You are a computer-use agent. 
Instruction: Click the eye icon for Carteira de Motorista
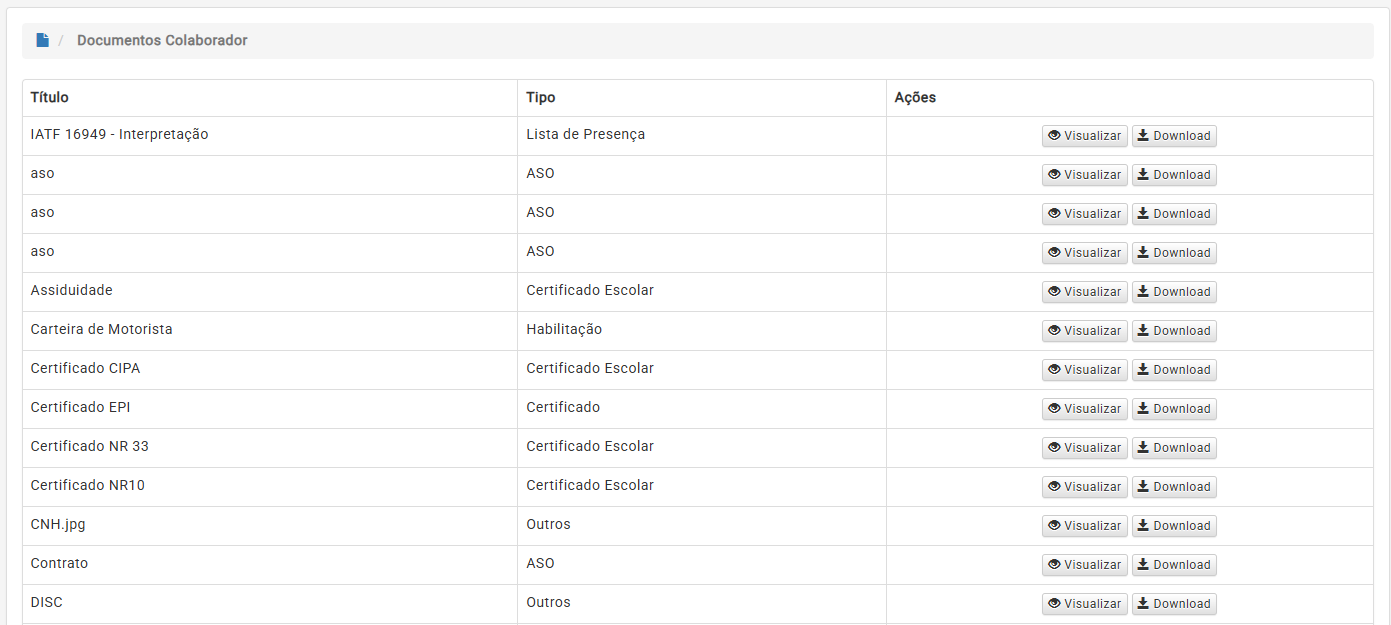(1053, 331)
